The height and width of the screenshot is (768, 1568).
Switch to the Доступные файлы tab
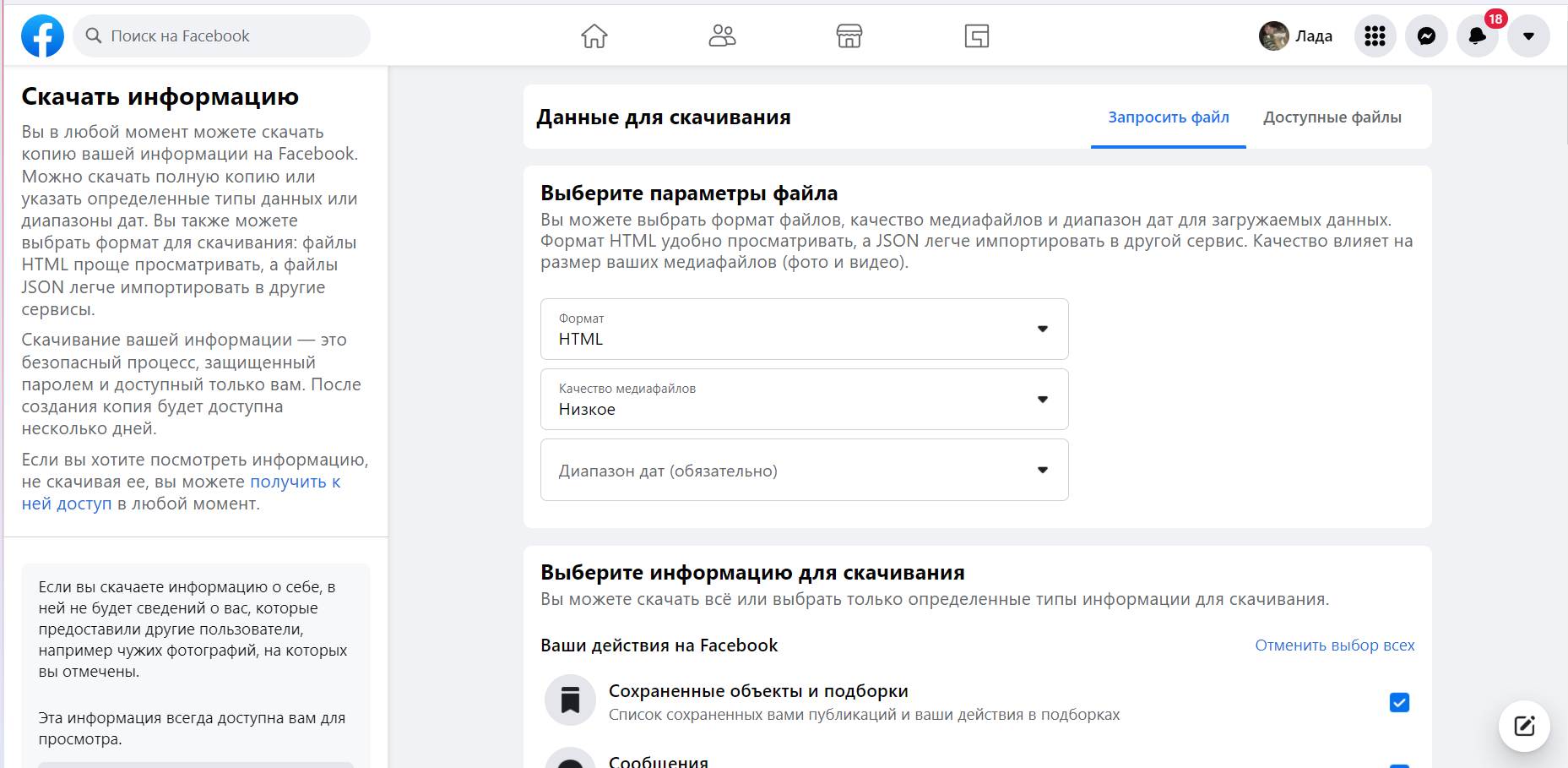click(1332, 117)
